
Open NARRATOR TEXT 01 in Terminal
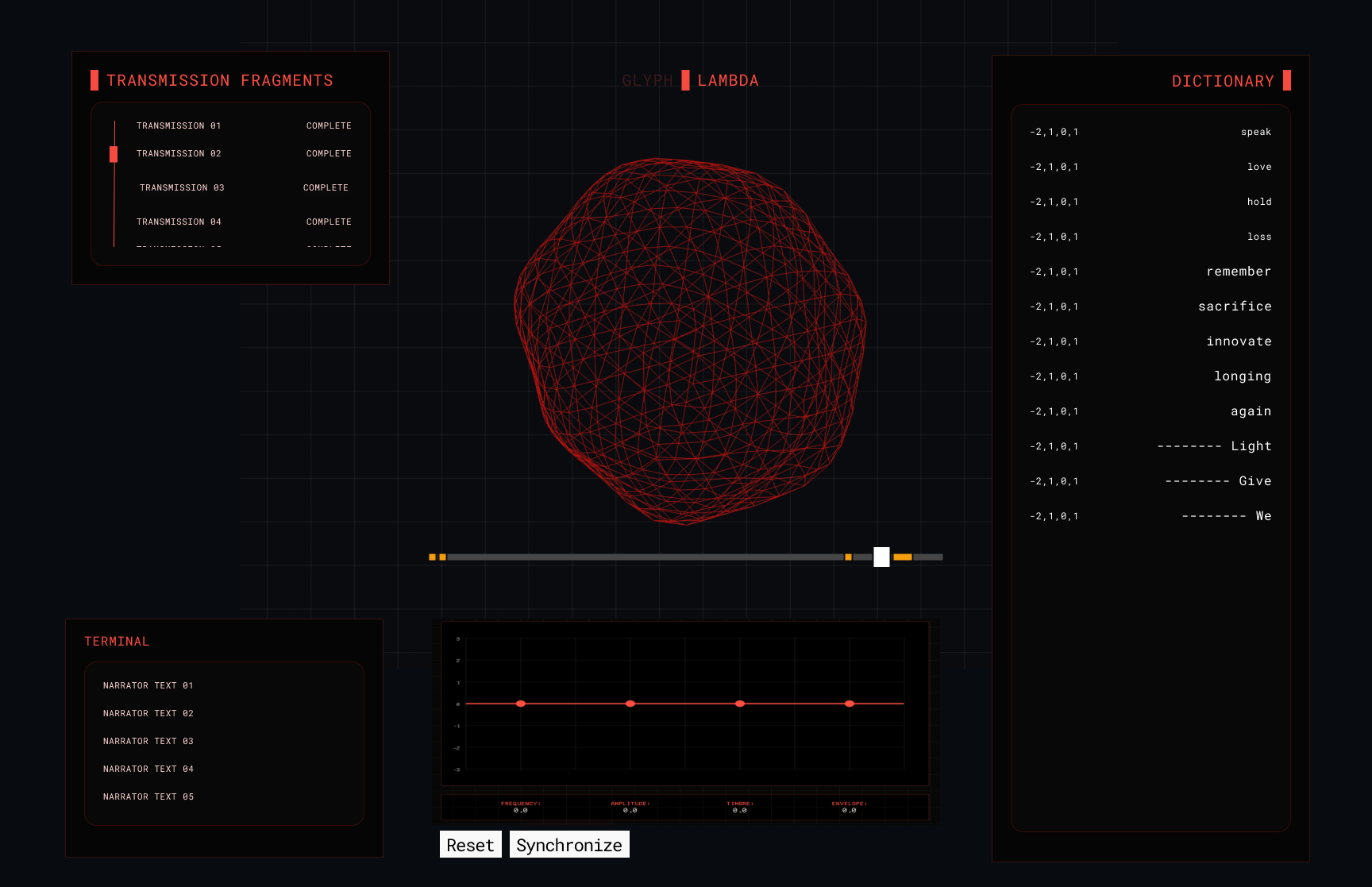pyautogui.click(x=148, y=685)
